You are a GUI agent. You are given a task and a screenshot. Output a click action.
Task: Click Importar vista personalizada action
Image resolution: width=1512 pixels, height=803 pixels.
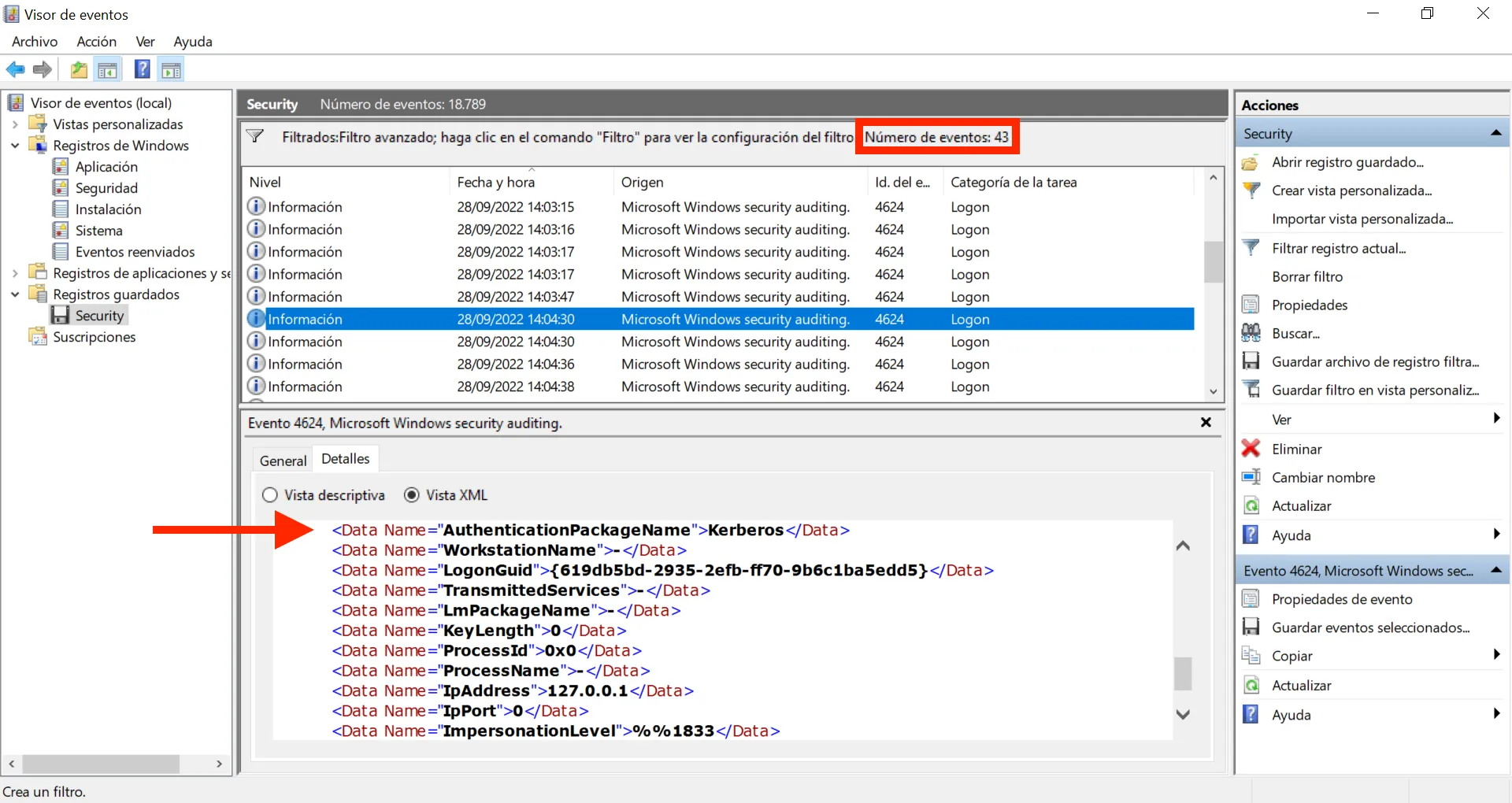(1362, 219)
